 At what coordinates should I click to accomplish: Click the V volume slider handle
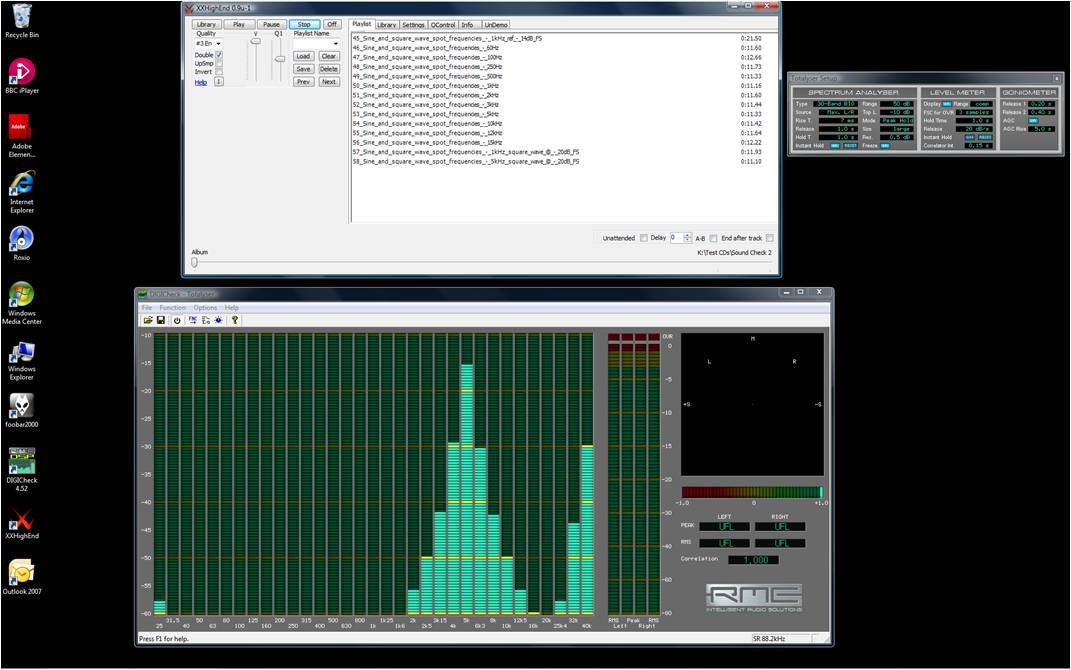tap(255, 41)
